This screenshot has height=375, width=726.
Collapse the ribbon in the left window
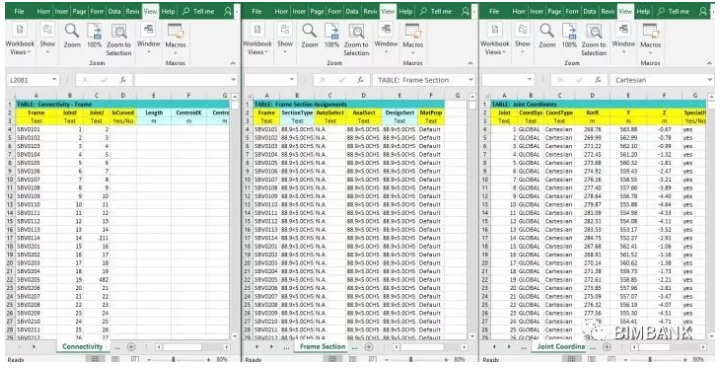tap(233, 63)
